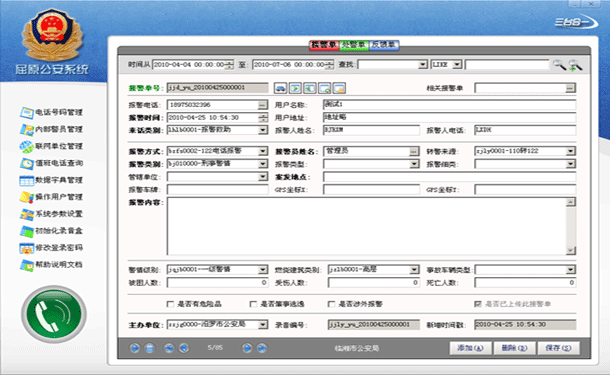This screenshot has width=610, height=375.
Task: Check the 是否肇事逃逸 checkbox
Action: (x=253, y=304)
